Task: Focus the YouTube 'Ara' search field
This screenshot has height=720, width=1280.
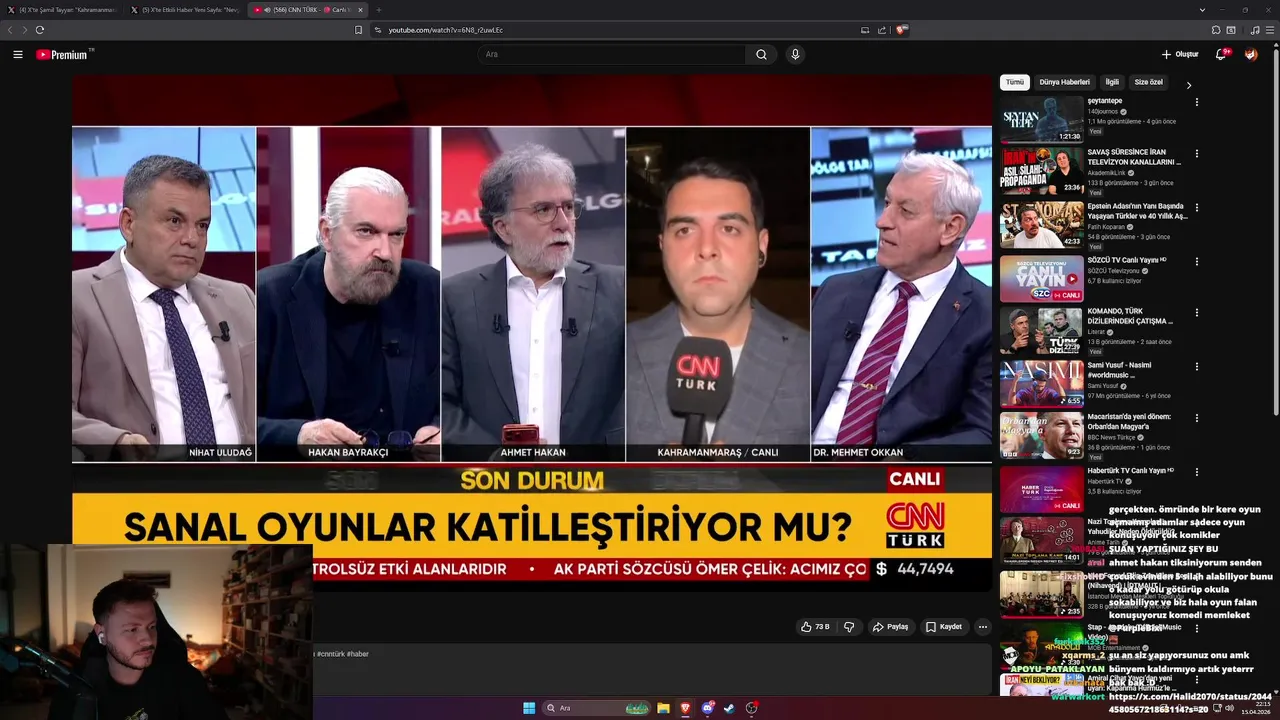Action: 610,54
